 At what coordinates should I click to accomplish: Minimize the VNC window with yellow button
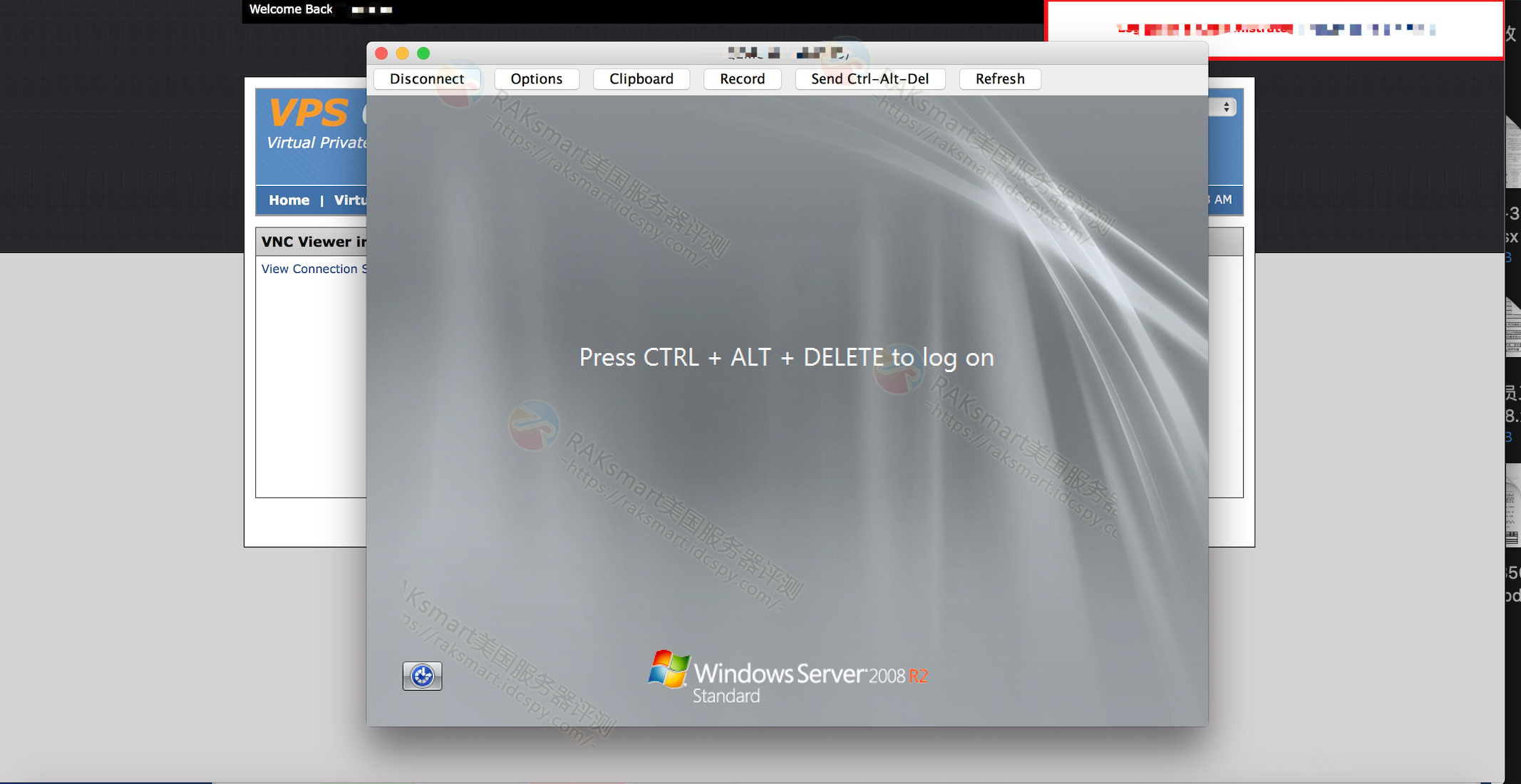[402, 53]
